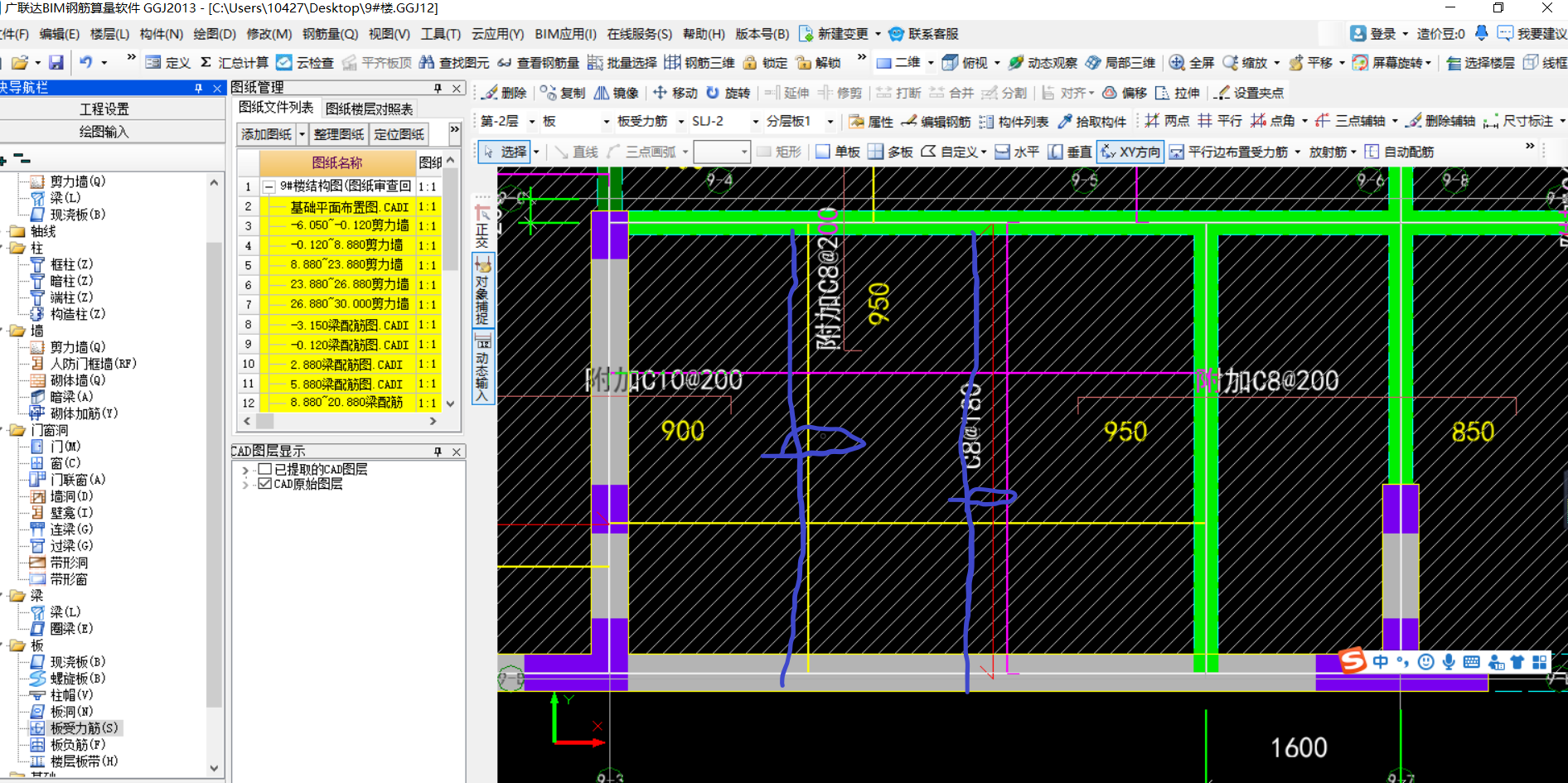Select the 拾取构件 picker tool
Image resolution: width=1568 pixels, height=783 pixels.
coord(1092,122)
